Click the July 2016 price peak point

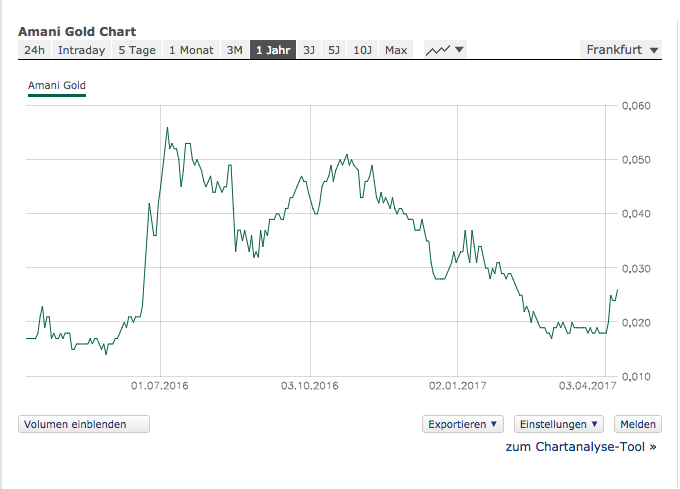pyautogui.click(x=167, y=128)
